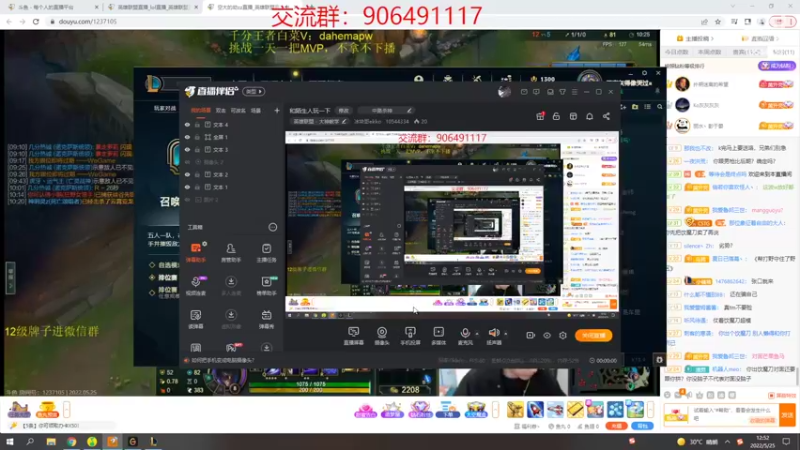Open the notification bell in the streaming app

click(x=589, y=116)
